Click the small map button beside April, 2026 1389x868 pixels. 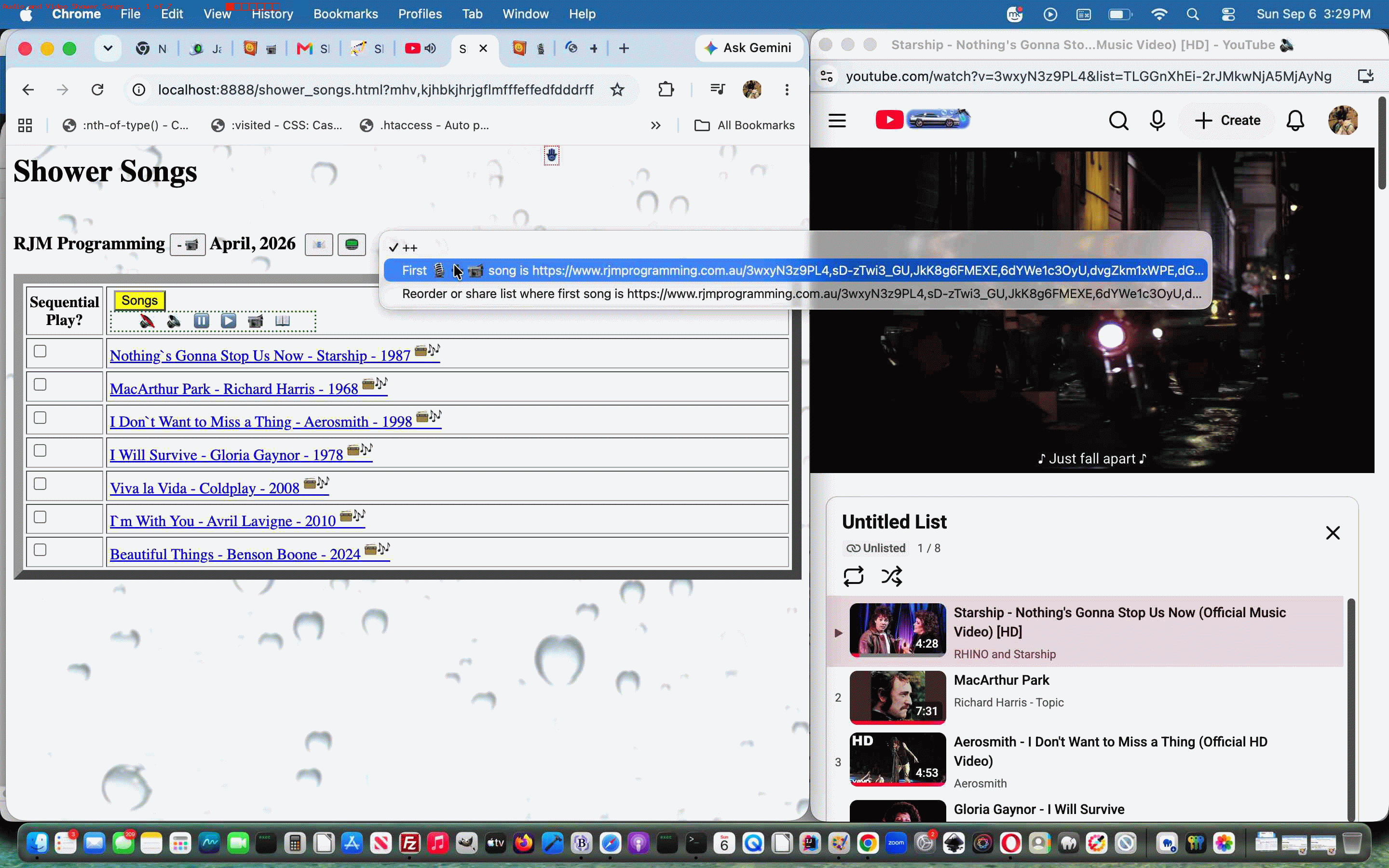point(319,245)
